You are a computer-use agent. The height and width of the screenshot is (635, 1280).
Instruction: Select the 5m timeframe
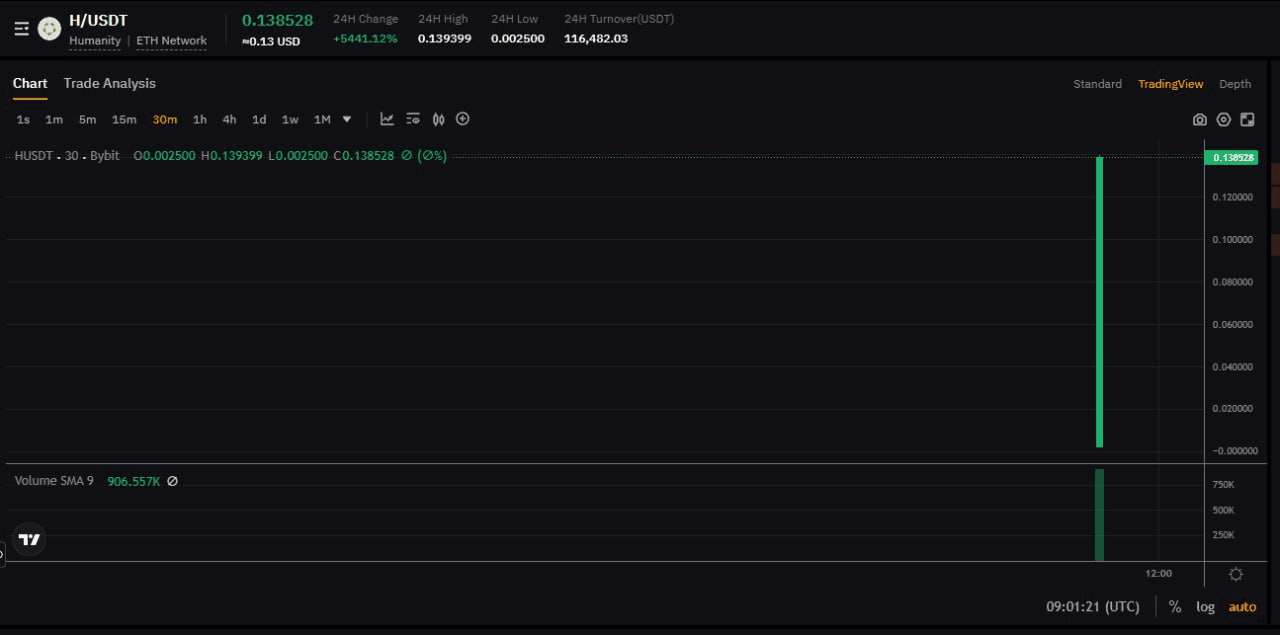point(87,120)
